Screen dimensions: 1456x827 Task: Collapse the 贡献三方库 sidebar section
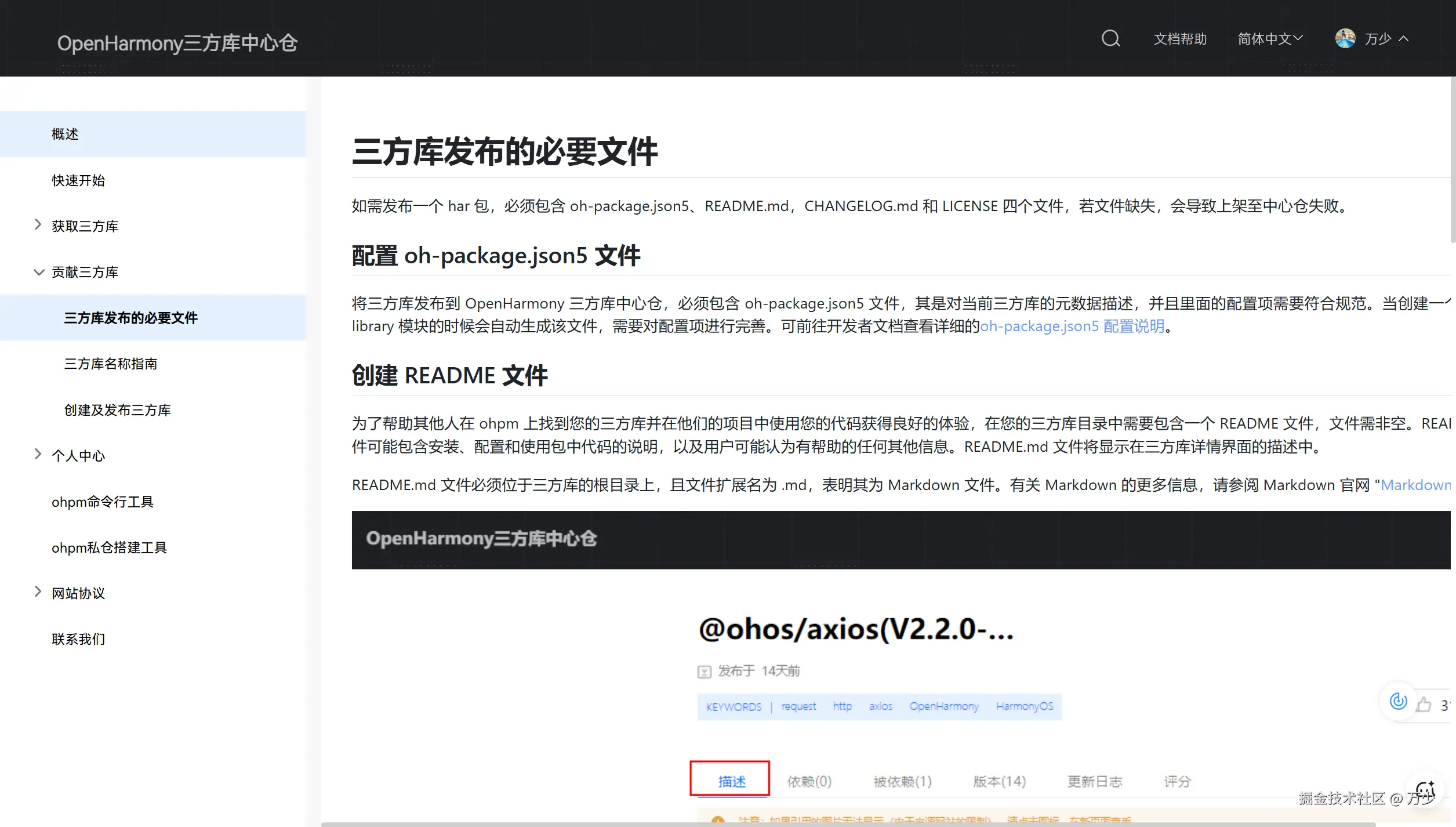tap(38, 272)
